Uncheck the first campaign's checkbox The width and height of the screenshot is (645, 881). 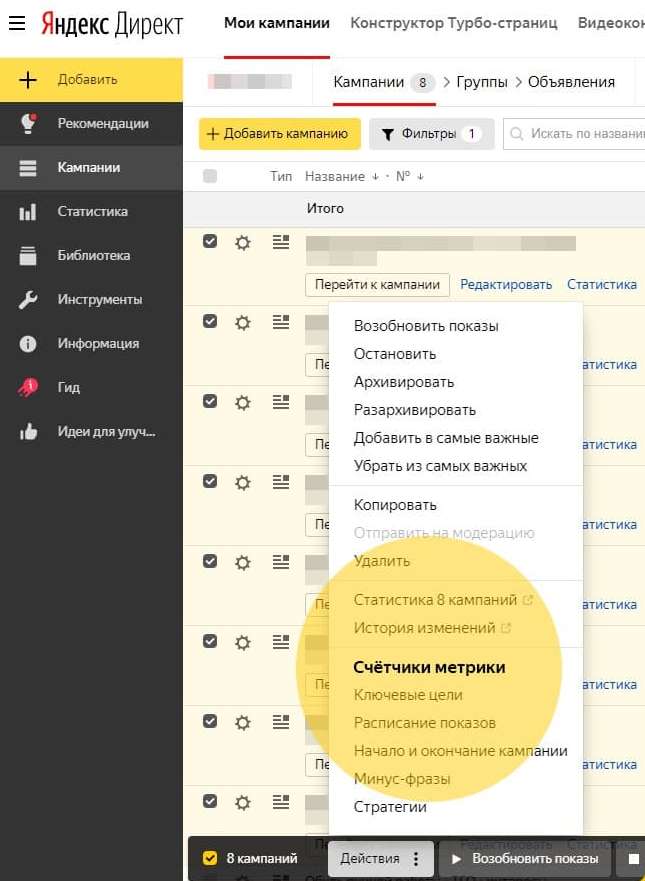(x=210, y=241)
